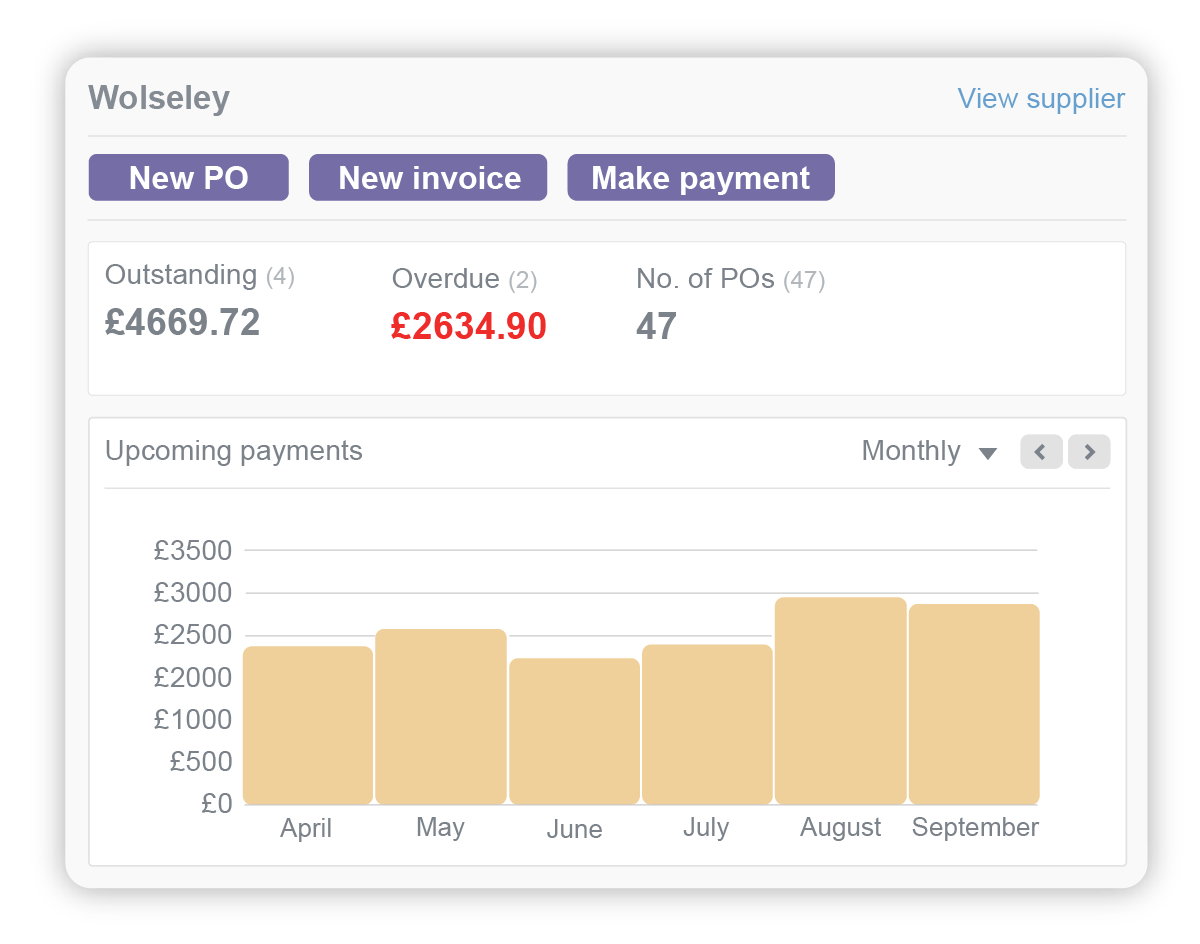
Task: Click the Outstanding (4) label
Action: click(x=199, y=275)
